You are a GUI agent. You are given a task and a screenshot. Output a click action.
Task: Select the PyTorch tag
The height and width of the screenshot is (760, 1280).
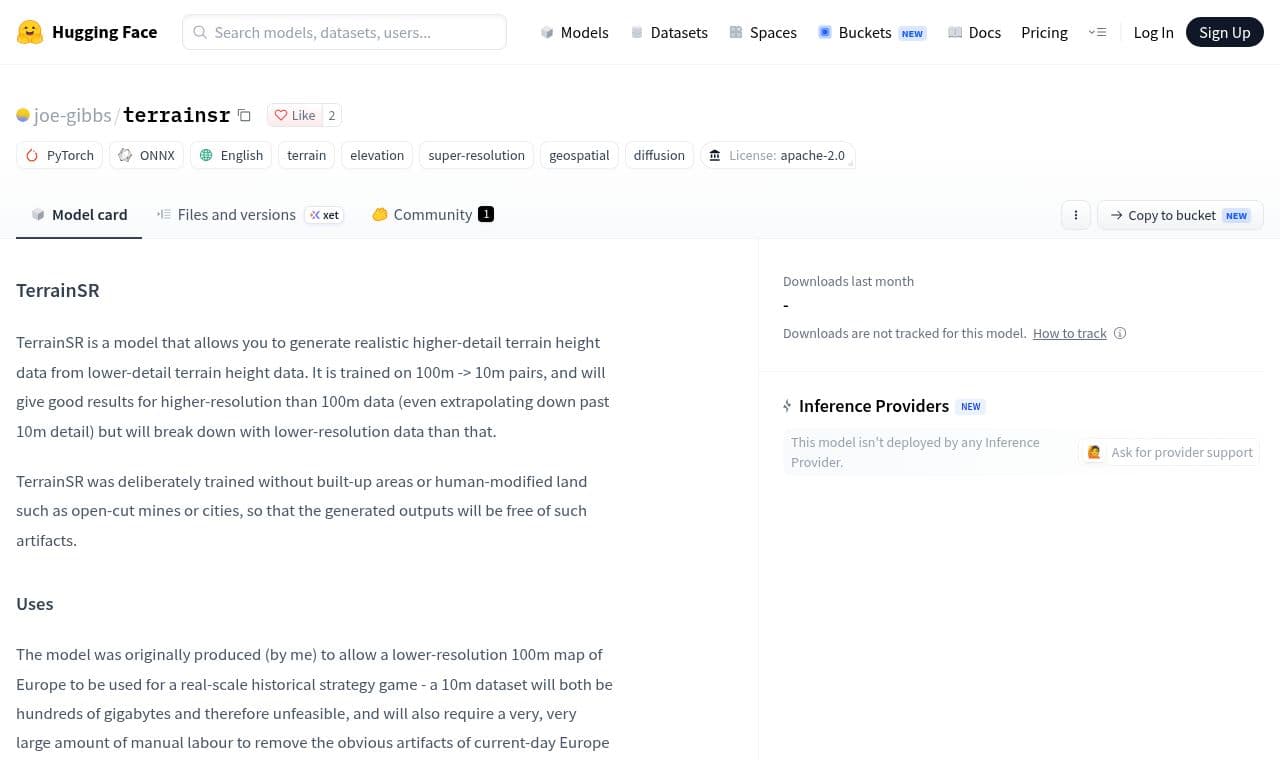tap(60, 155)
